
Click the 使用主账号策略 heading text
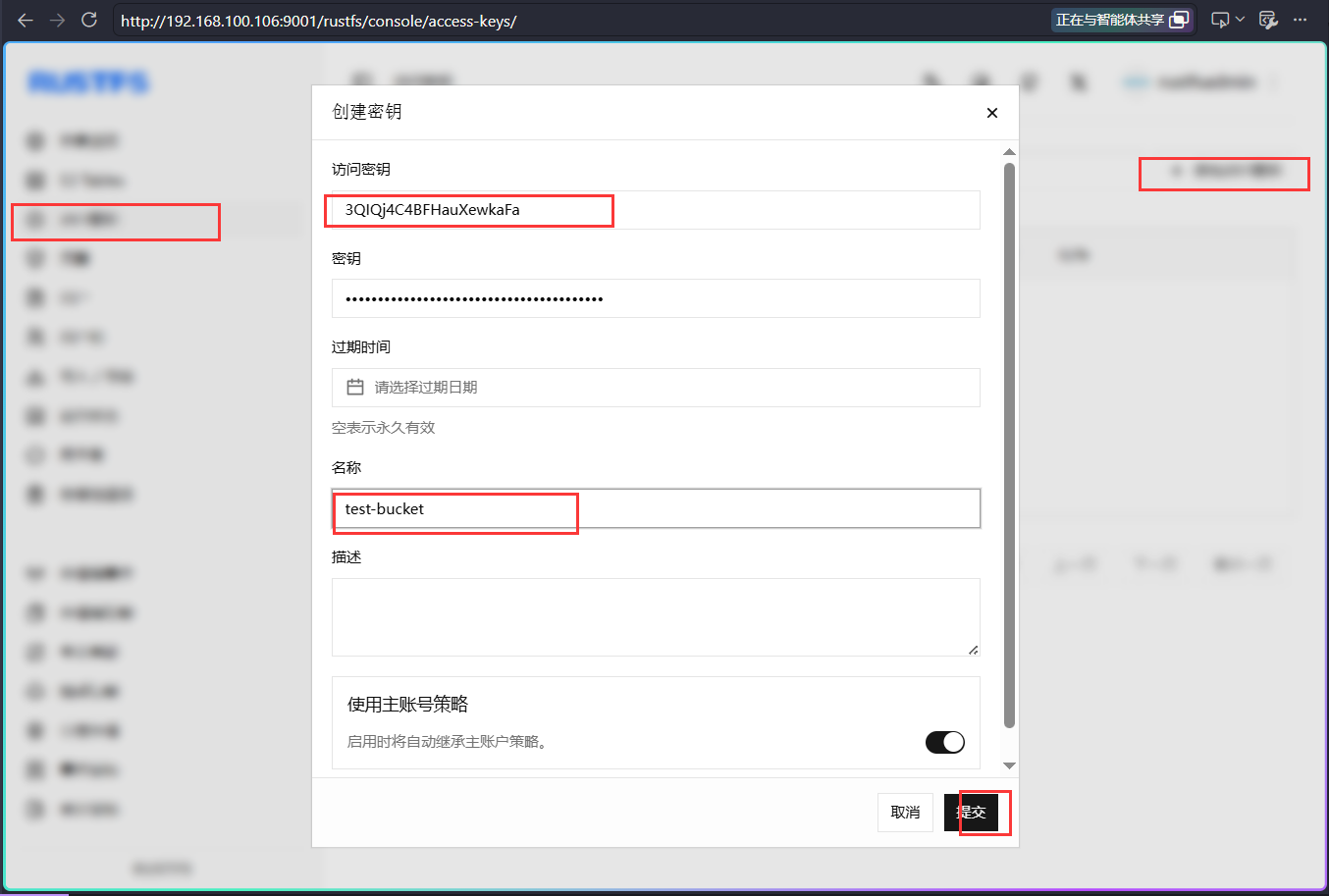point(408,705)
